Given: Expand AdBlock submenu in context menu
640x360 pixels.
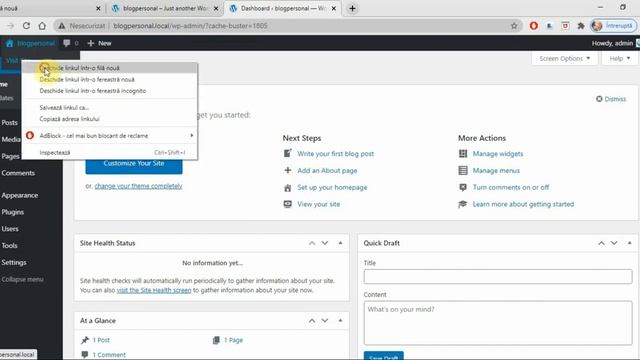Looking at the screenshot, I should pyautogui.click(x=192, y=136).
